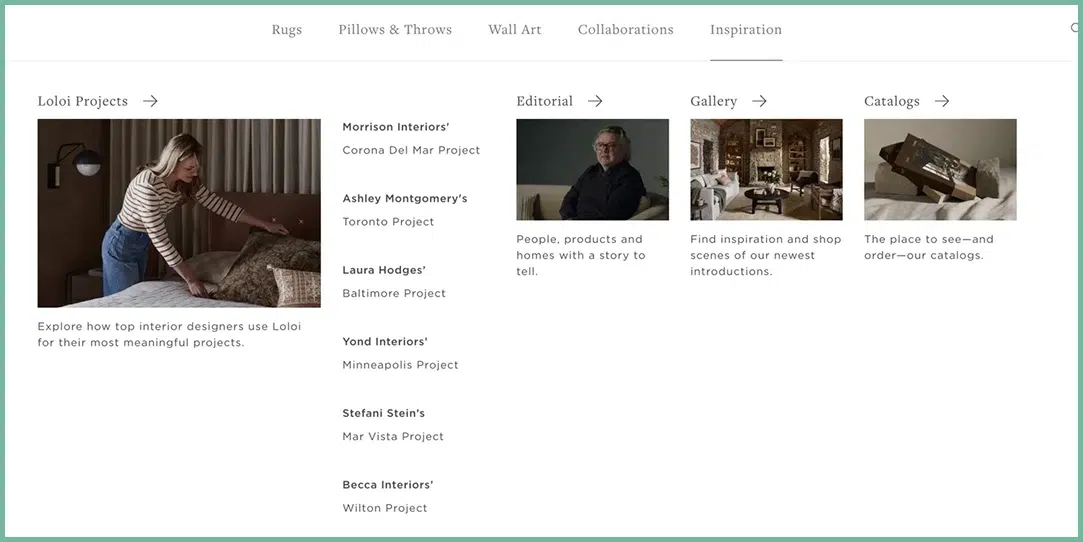Screen dimensions: 1083x542
Task: Click the Gallery living room image
Action: click(x=766, y=170)
